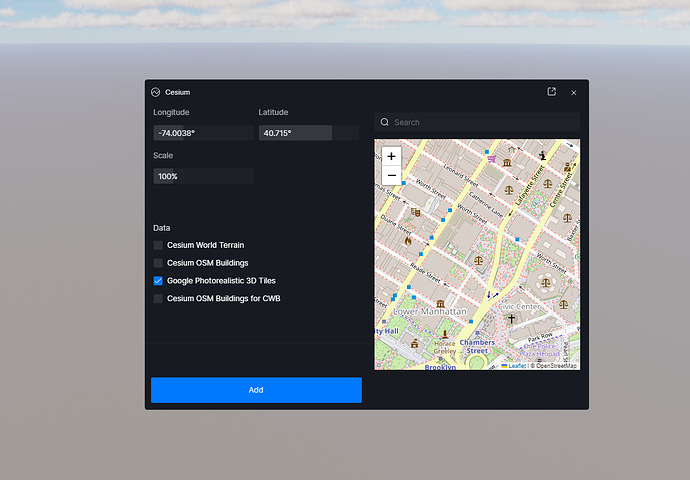The width and height of the screenshot is (690, 480).
Task: Click the Scale value field 100%
Action: click(x=203, y=176)
